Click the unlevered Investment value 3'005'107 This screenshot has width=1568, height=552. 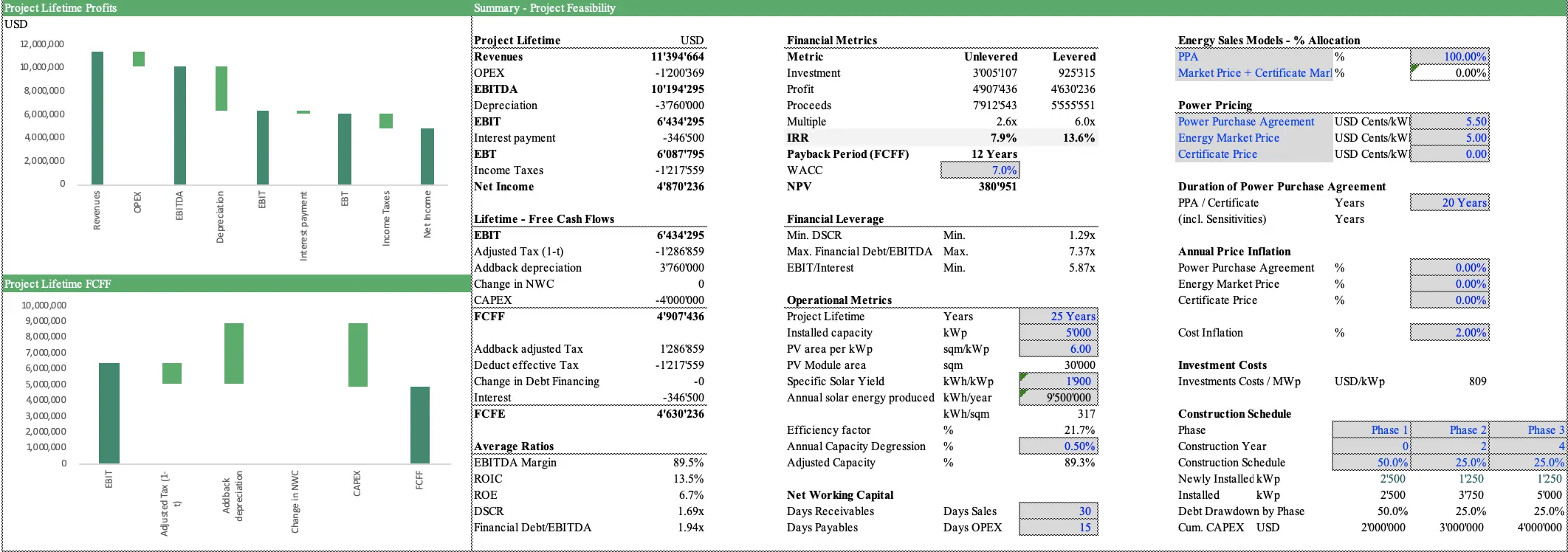tap(995, 73)
